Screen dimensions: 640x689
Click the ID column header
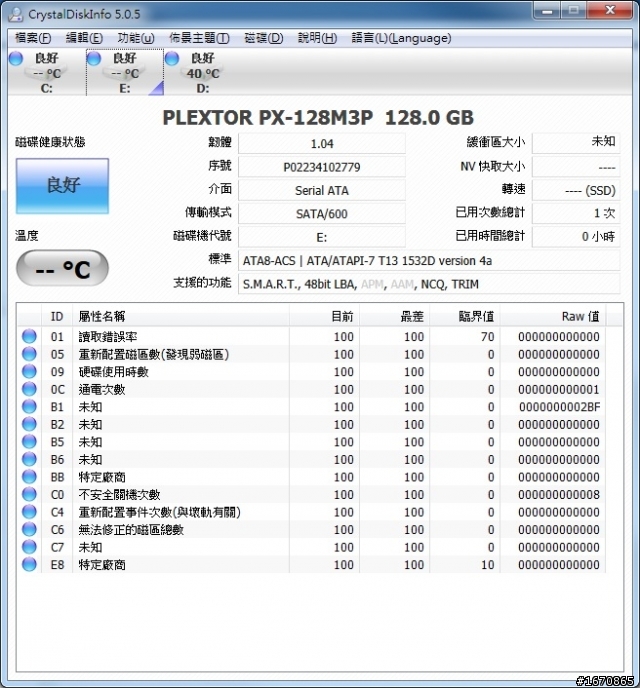click(57, 316)
